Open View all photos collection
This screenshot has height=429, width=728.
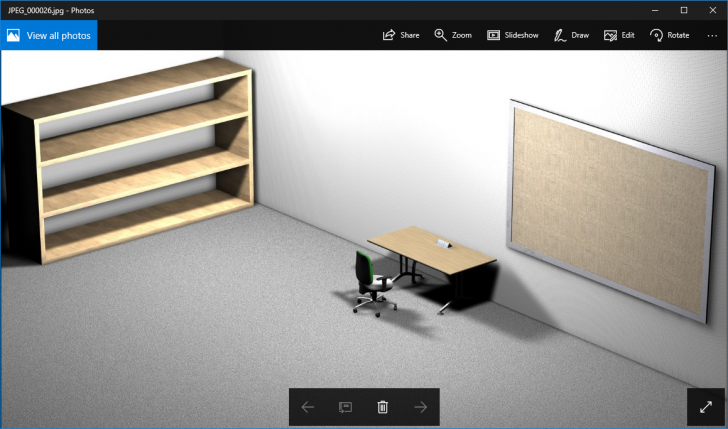click(49, 35)
